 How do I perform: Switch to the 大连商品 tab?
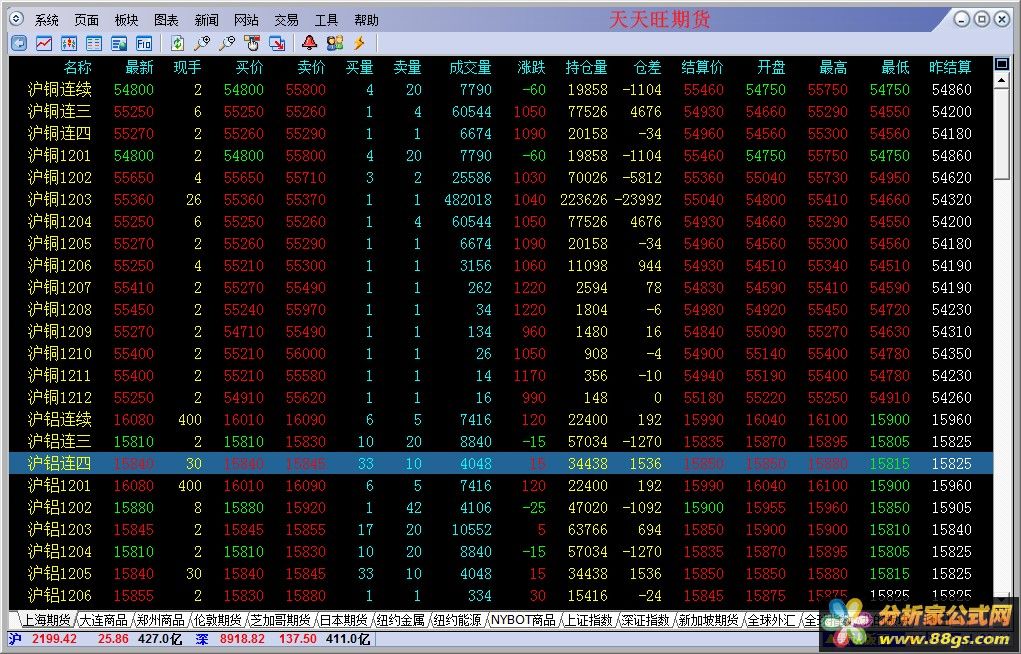click(103, 620)
